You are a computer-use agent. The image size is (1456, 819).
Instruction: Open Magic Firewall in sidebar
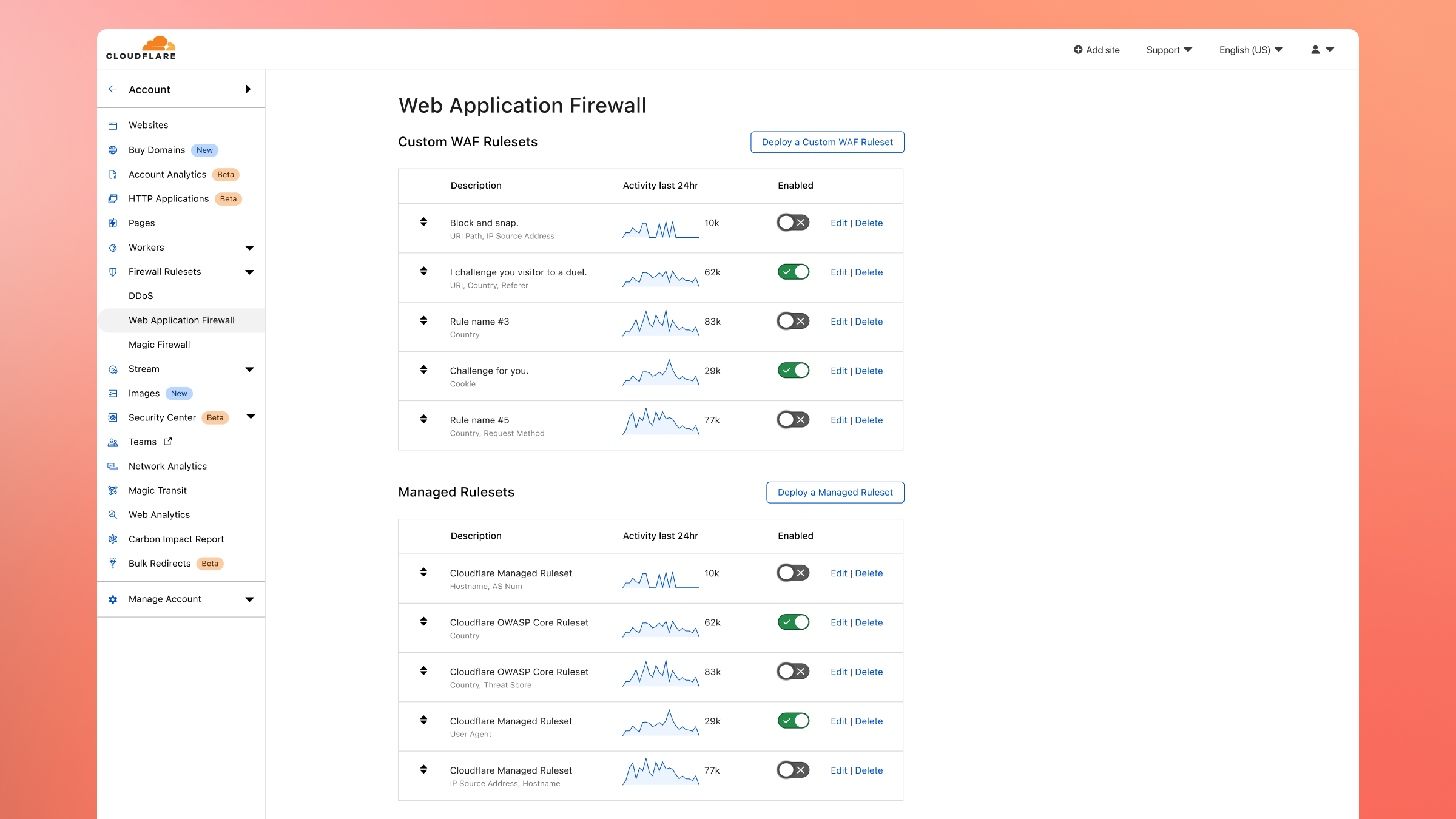[x=159, y=345]
